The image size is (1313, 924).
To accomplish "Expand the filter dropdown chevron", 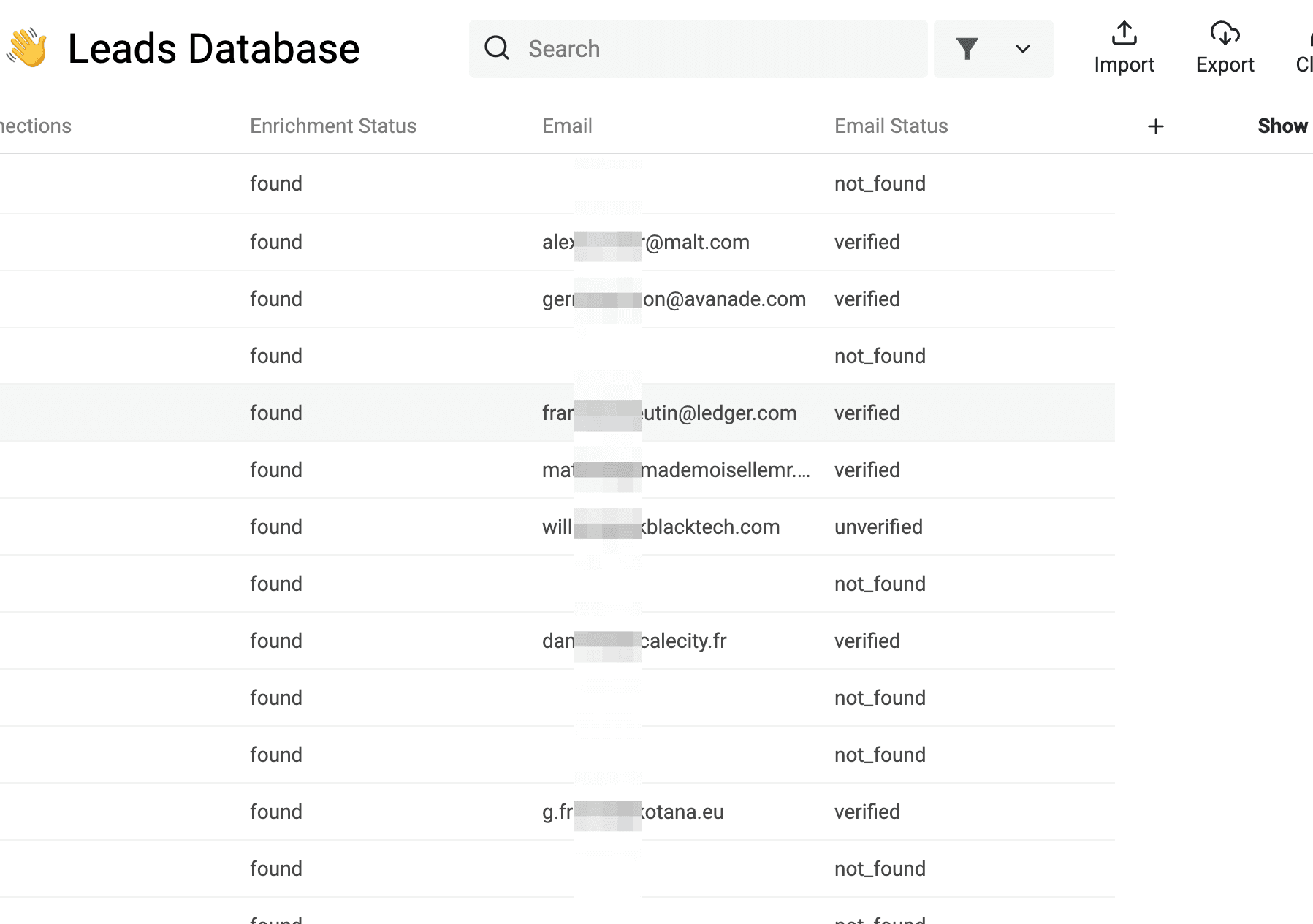I will coord(1022,49).
